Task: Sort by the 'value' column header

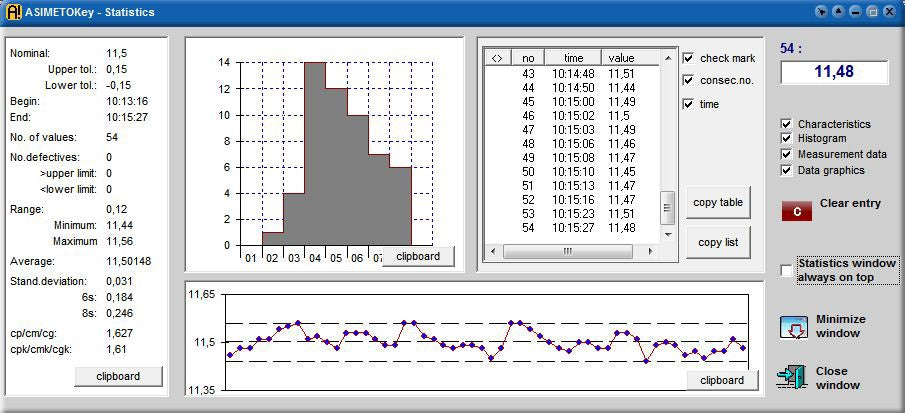Action: (x=621, y=58)
